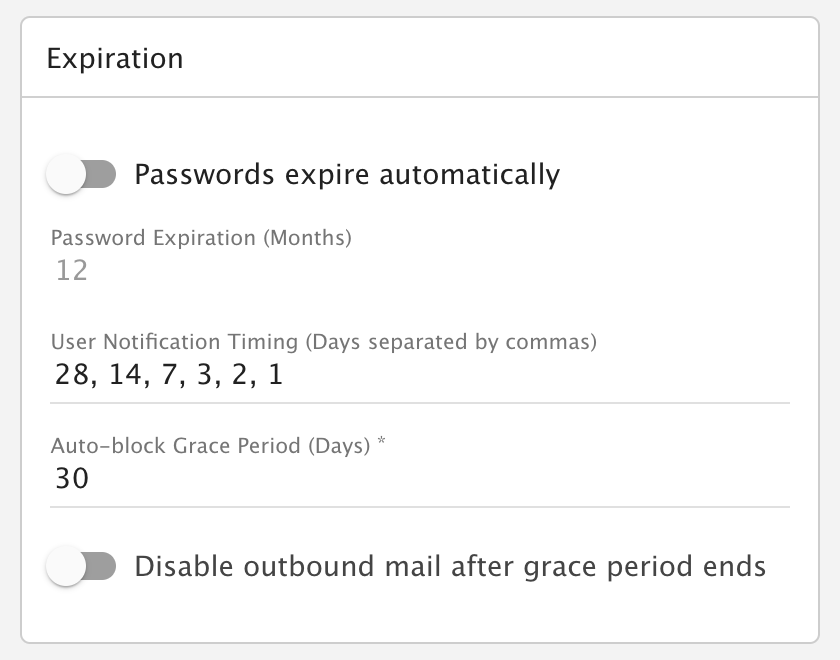Screen dimensions: 840x660
Task: Click the "(Days separated by commas)" hint text
Action: [x=450, y=342]
